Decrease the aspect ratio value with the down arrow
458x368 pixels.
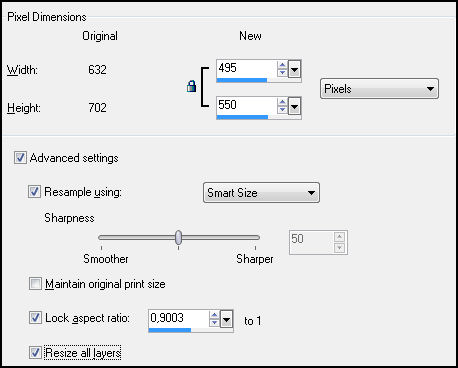[x=214, y=322]
